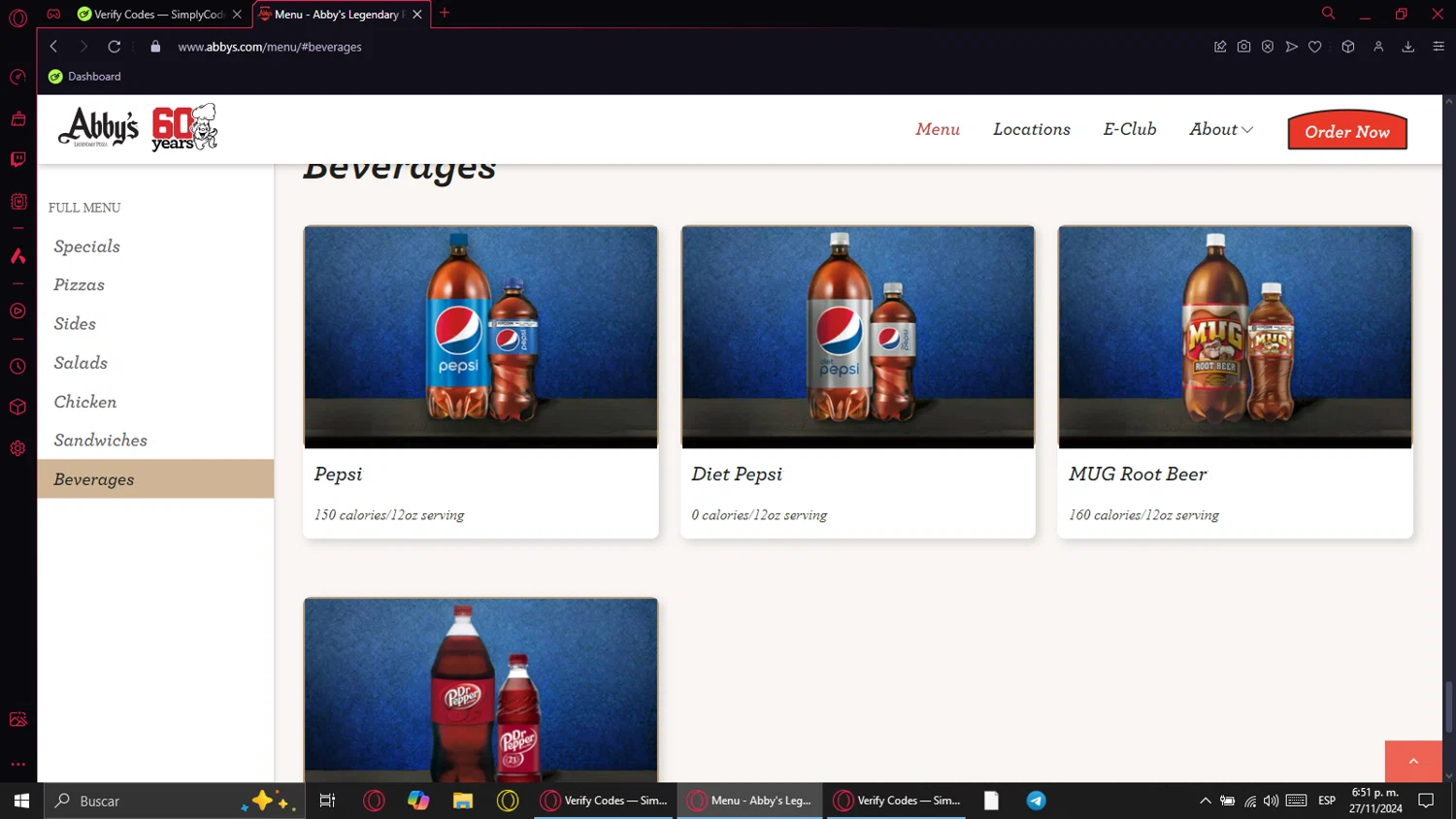Open Telegram from the taskbar

1037,801
